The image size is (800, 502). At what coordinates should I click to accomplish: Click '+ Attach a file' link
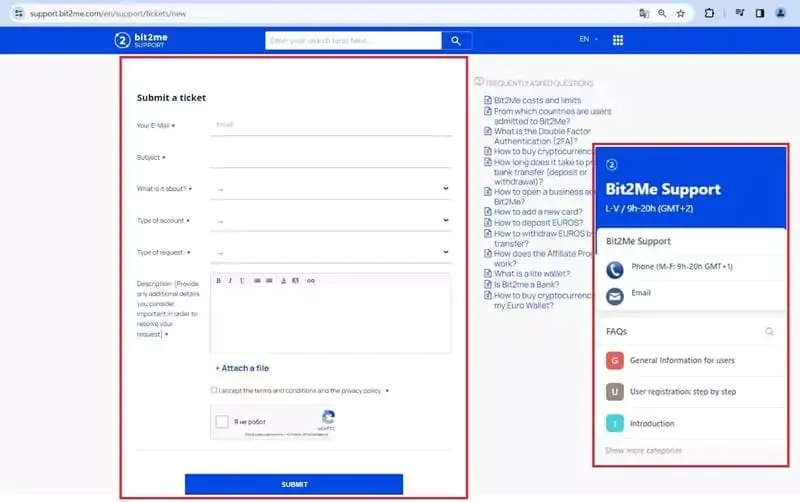tap(242, 368)
